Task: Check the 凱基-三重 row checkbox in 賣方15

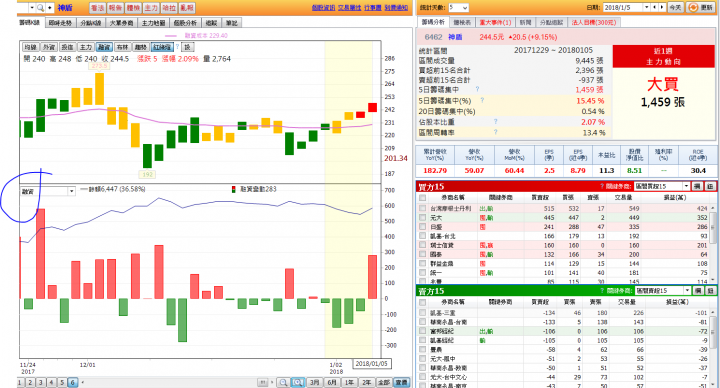Action: [x=422, y=313]
